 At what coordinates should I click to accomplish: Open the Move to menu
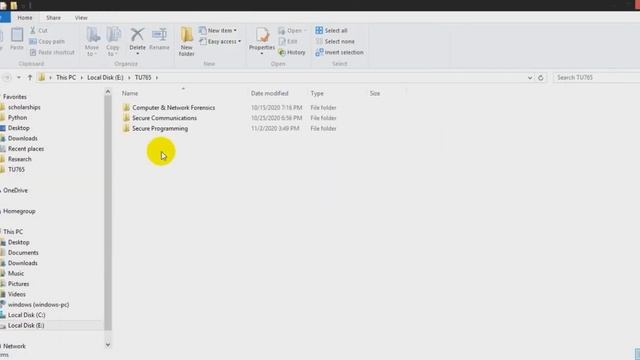click(92, 42)
